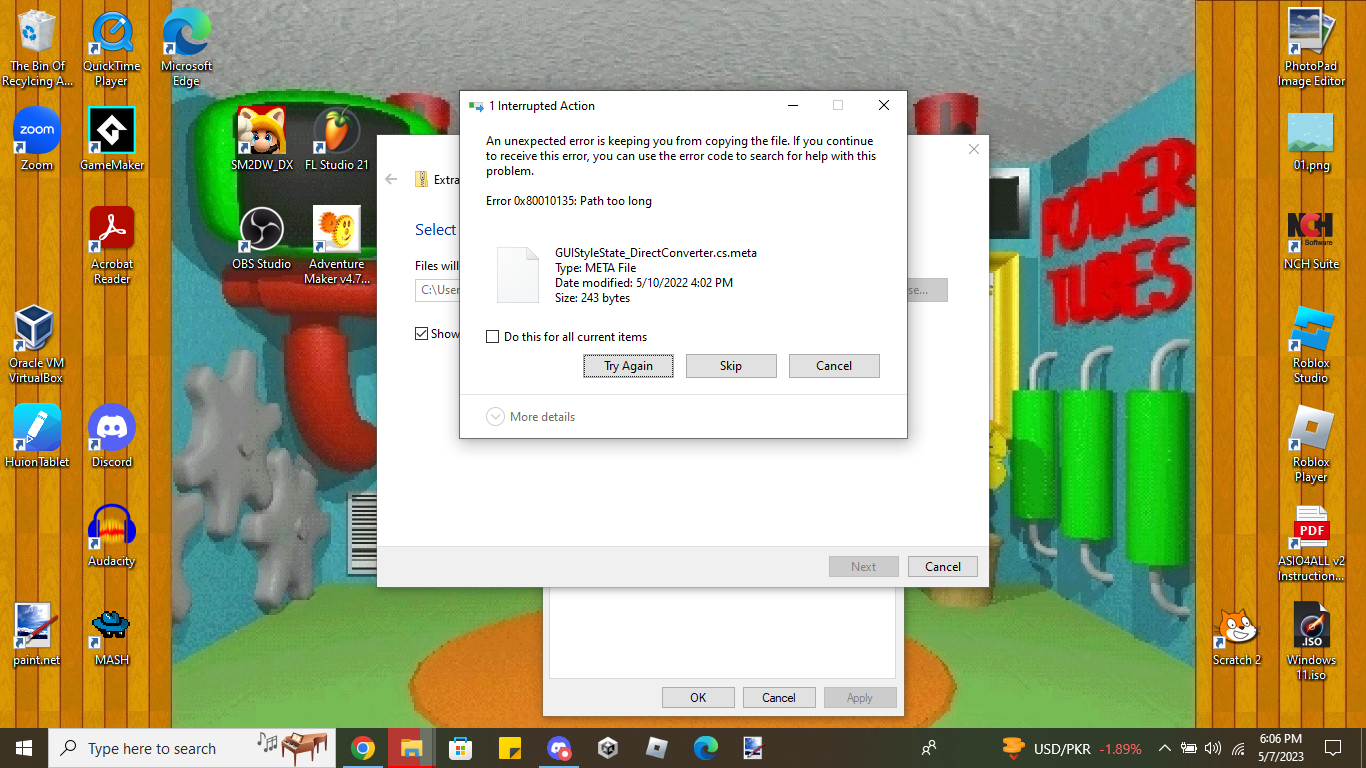Viewport: 1366px width, 768px height.
Task: Open the notification center icon
Action: pos(1332,748)
